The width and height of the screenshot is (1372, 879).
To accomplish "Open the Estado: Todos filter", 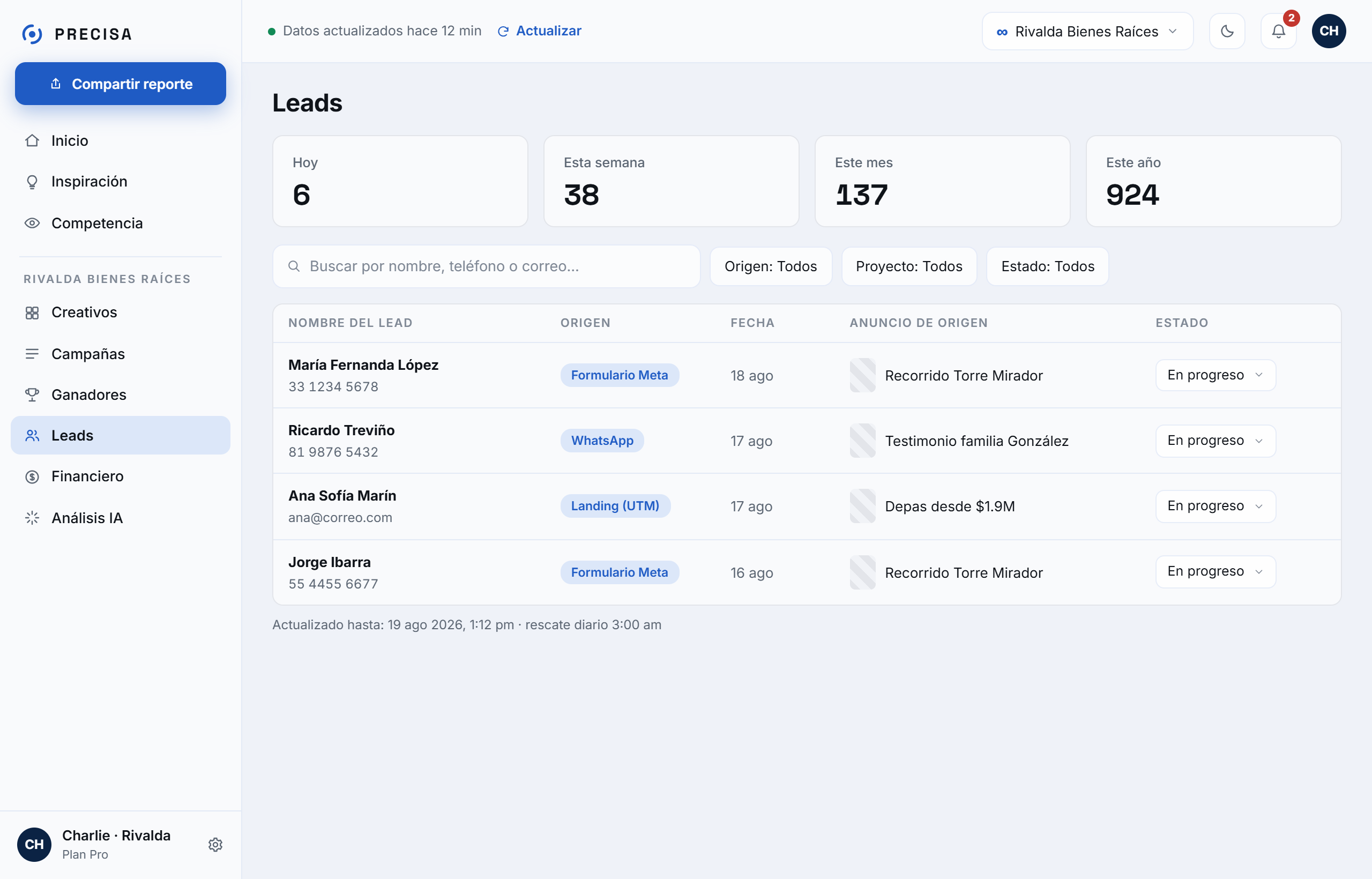I will [1047, 266].
